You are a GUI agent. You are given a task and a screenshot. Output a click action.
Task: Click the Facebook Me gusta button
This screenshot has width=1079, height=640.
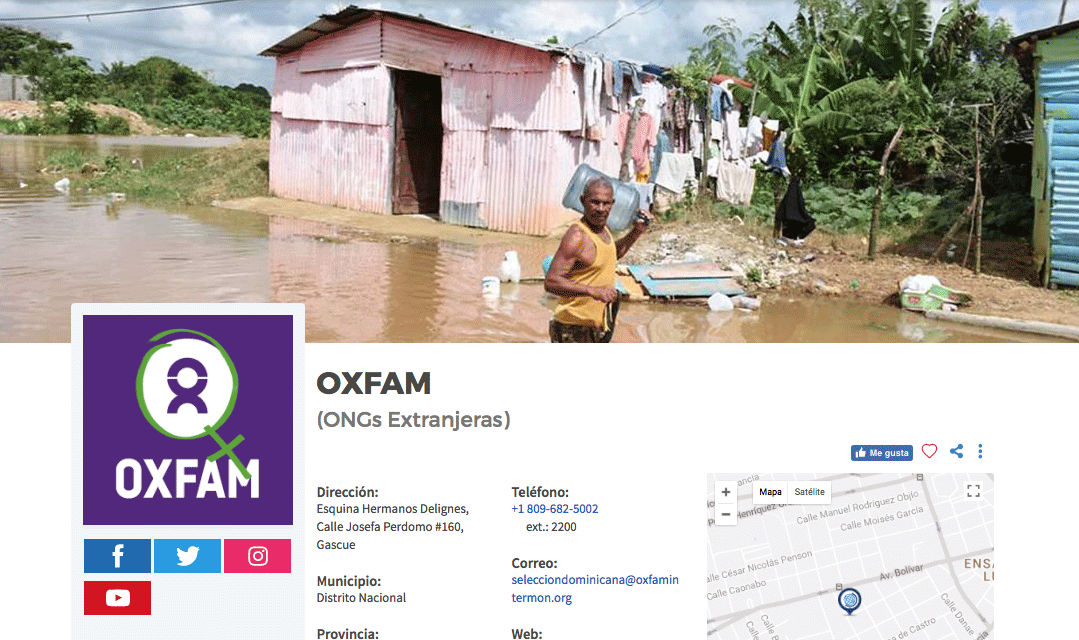(x=882, y=453)
